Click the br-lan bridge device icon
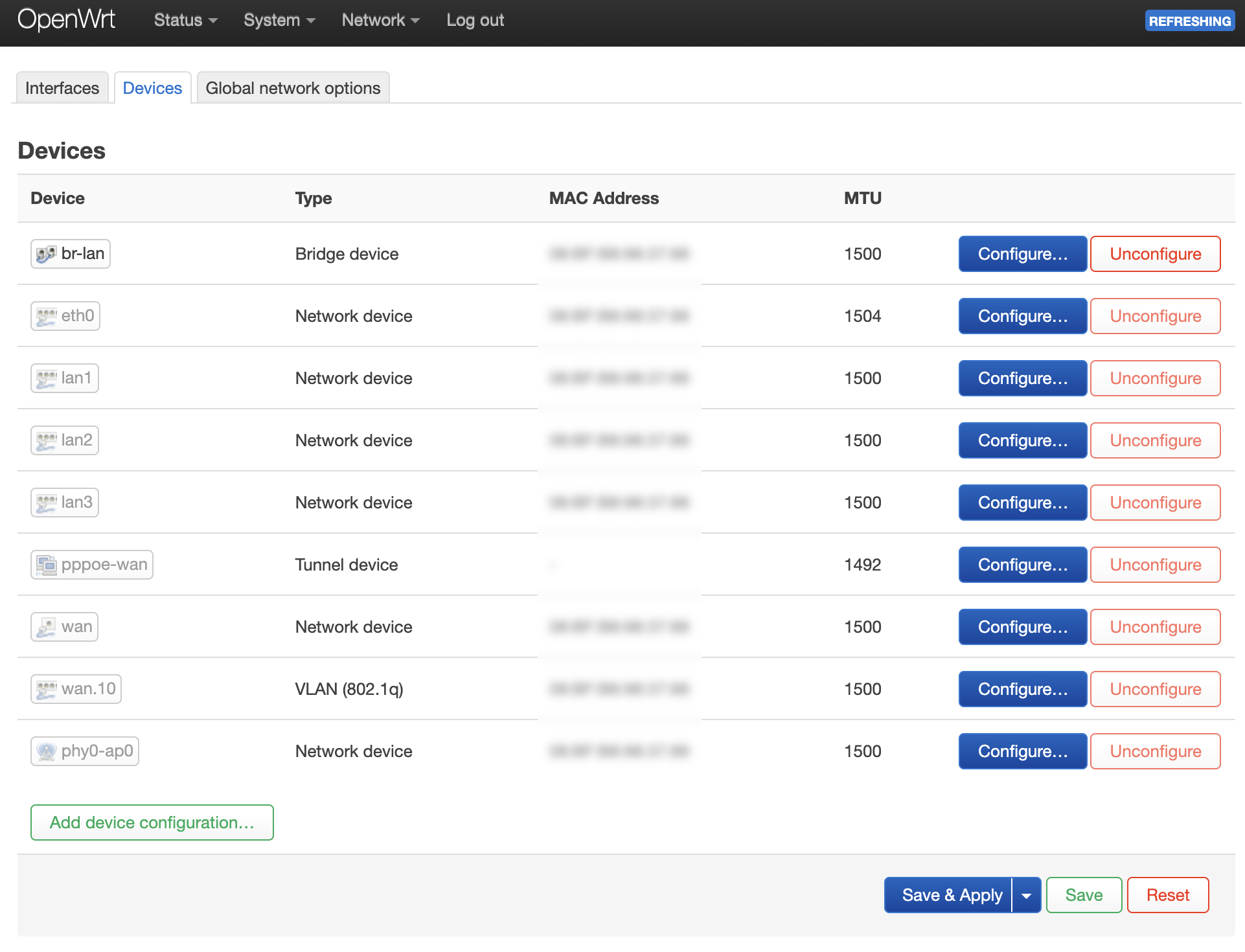 [x=46, y=254]
